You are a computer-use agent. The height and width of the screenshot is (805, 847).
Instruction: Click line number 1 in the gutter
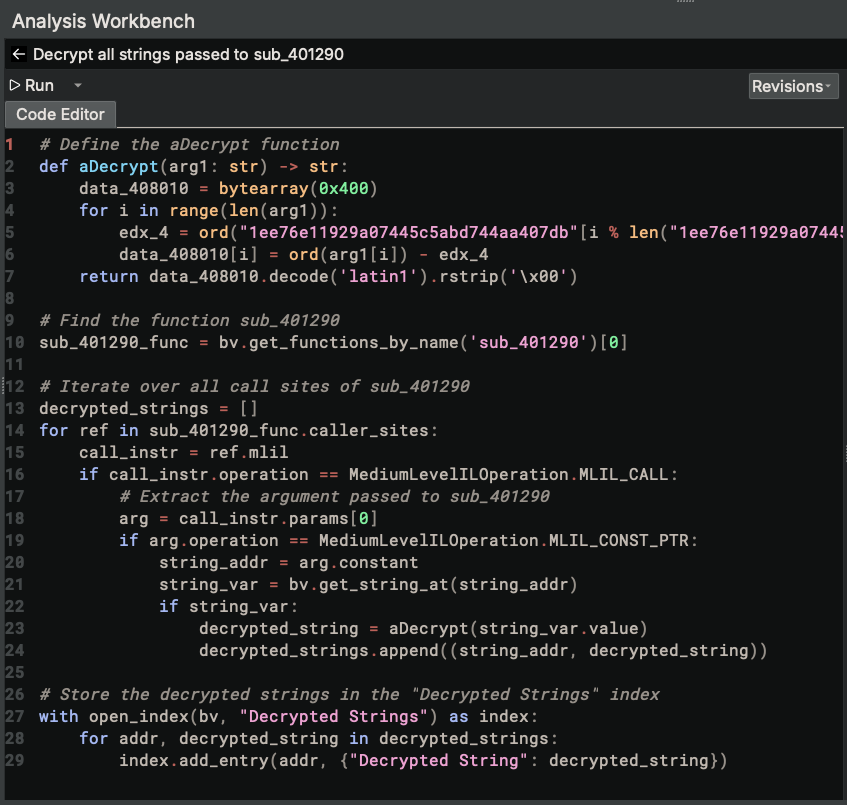[x=10, y=144]
